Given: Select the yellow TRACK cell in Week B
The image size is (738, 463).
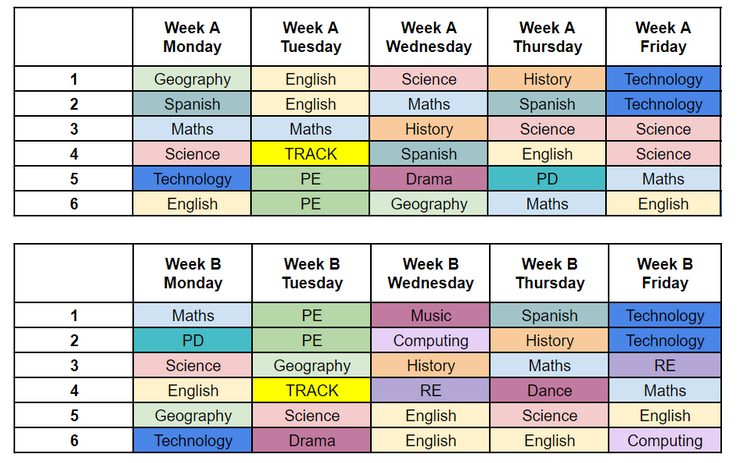Looking at the screenshot, I should click(311, 390).
